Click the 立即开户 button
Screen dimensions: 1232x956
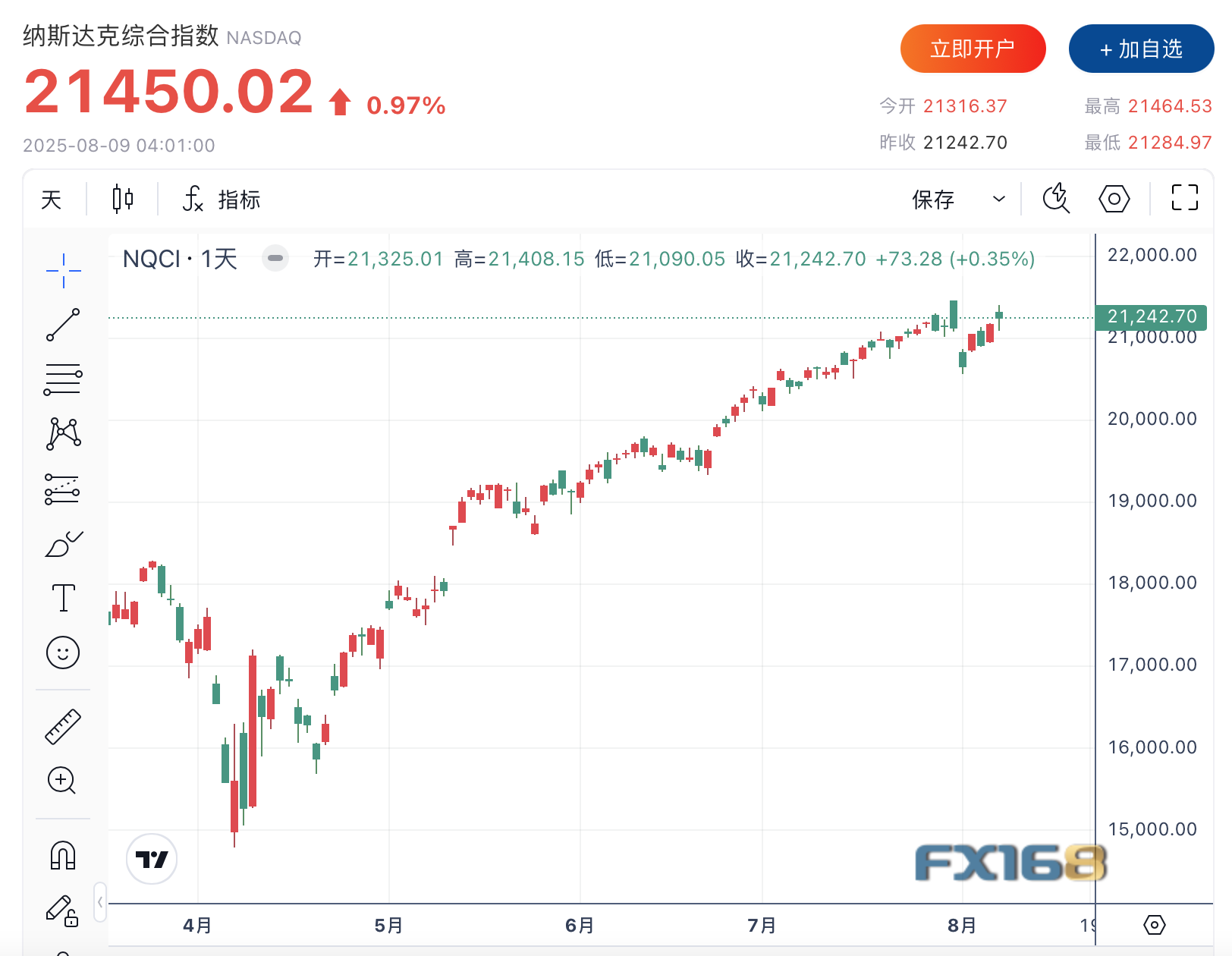[973, 49]
